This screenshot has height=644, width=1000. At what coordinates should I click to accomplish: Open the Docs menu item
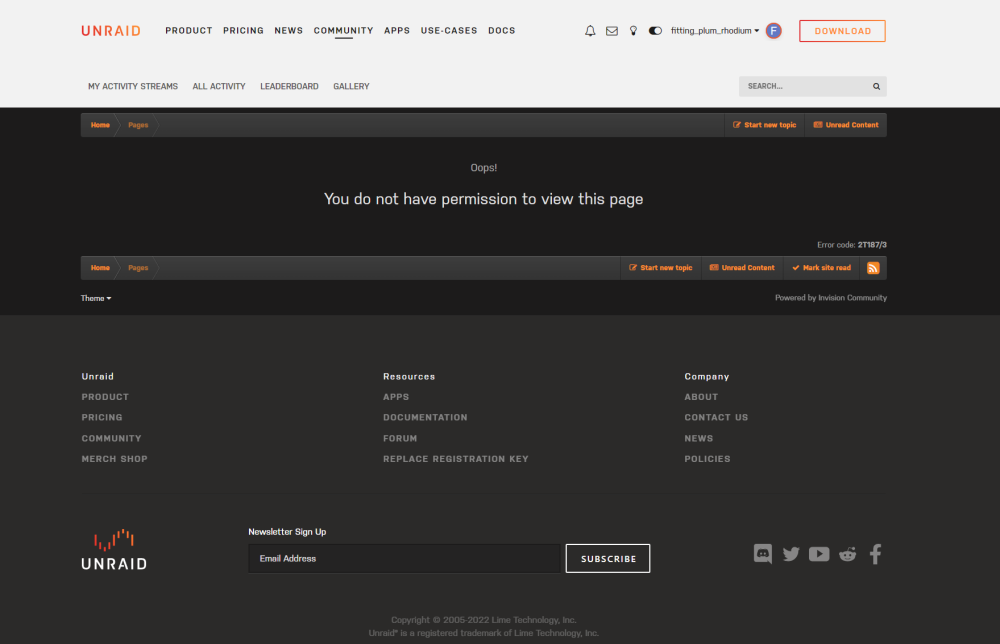click(x=501, y=31)
